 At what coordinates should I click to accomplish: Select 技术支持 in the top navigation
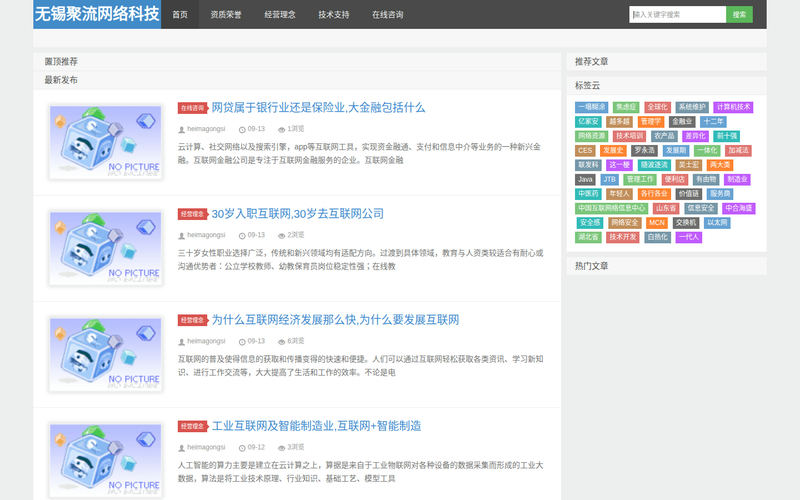[334, 14]
